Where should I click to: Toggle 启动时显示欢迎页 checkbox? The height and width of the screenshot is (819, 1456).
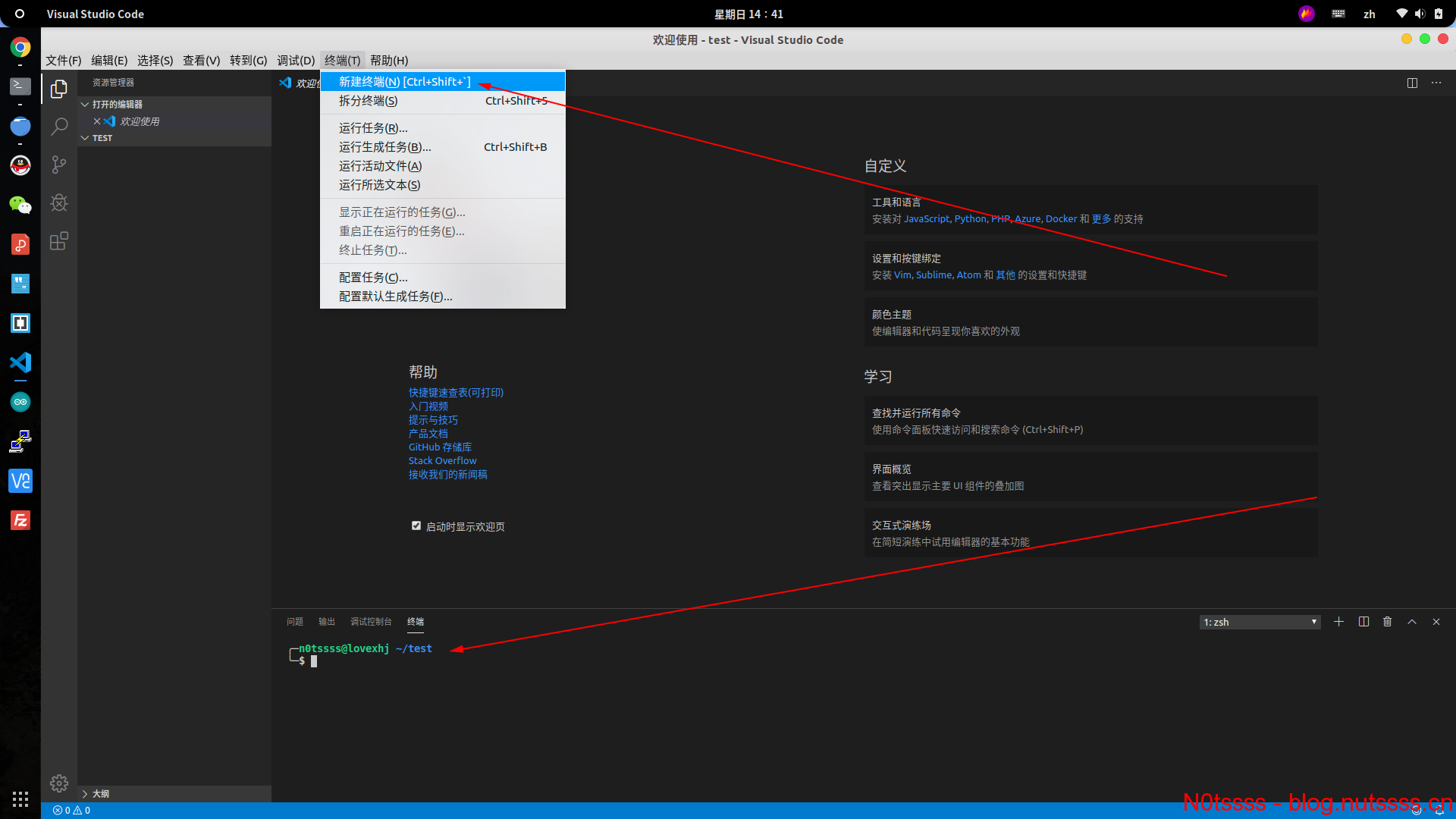click(416, 526)
